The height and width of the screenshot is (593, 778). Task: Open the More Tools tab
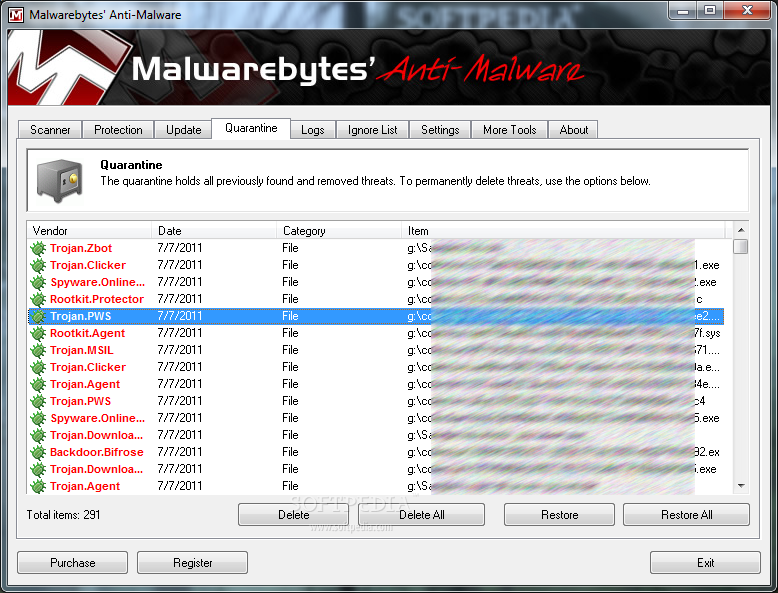[510, 130]
